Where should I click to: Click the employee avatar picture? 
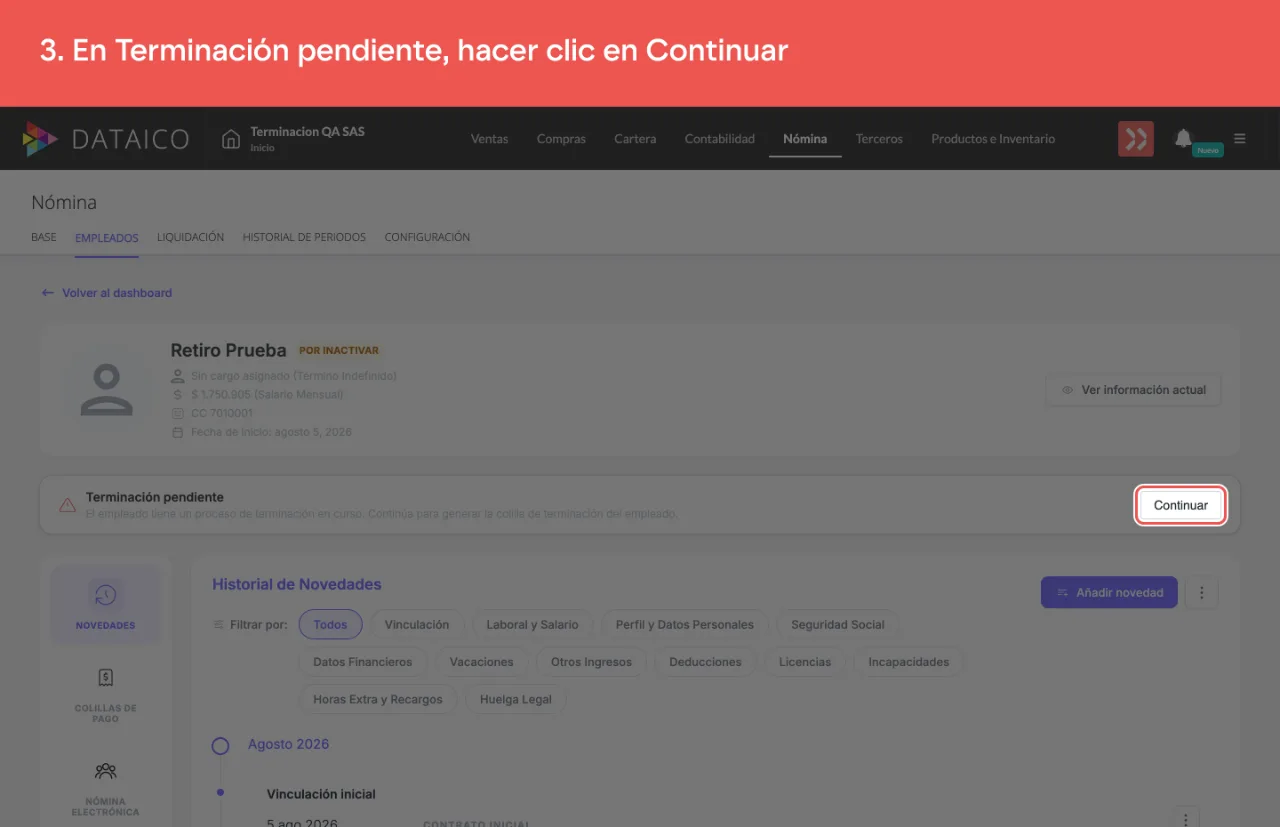click(106, 390)
